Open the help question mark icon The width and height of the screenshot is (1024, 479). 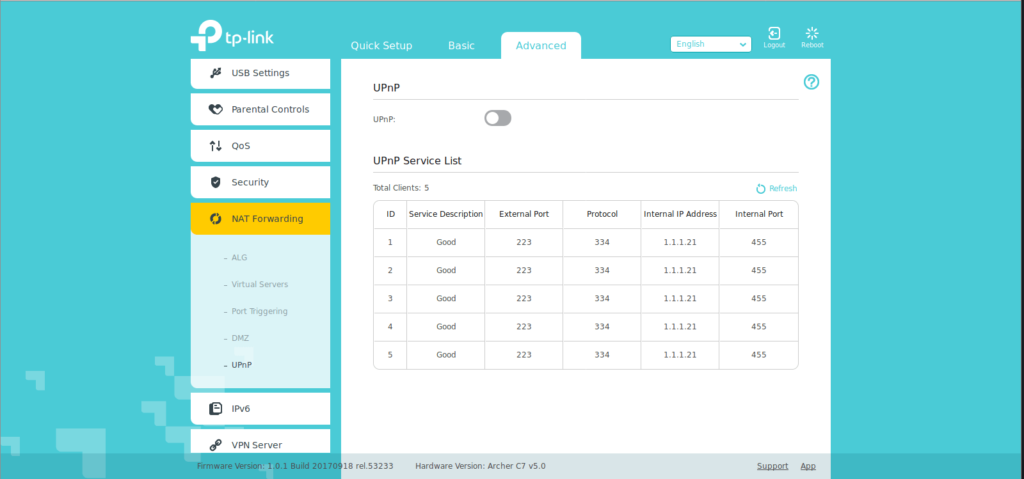[x=811, y=82]
